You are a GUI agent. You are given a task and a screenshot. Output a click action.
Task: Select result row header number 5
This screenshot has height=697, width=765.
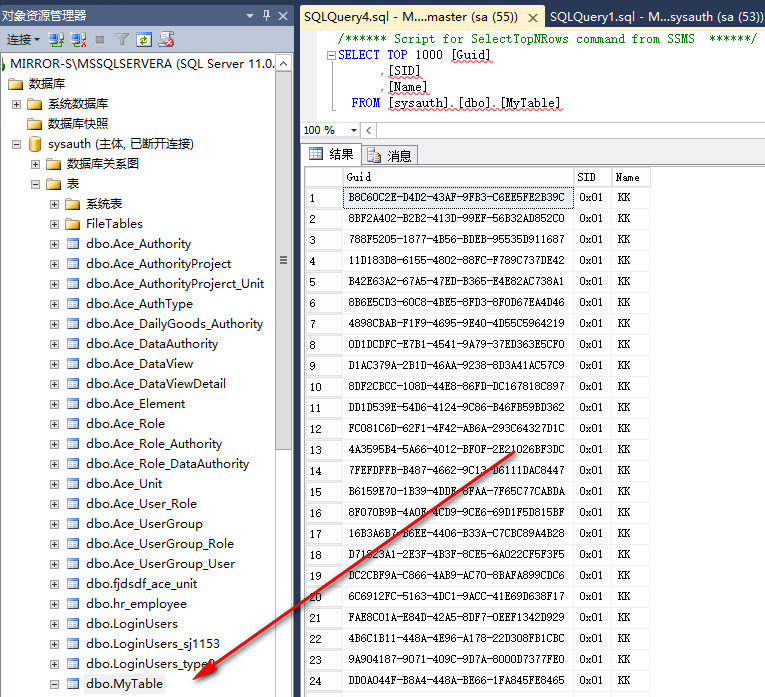click(324, 282)
